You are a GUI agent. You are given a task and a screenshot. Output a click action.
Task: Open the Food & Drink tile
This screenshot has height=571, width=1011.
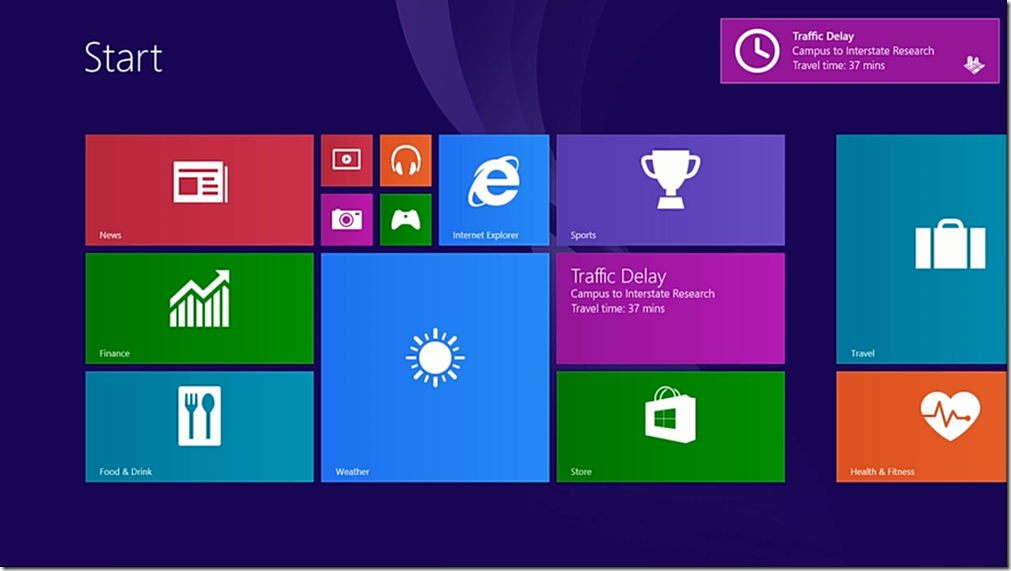199,426
